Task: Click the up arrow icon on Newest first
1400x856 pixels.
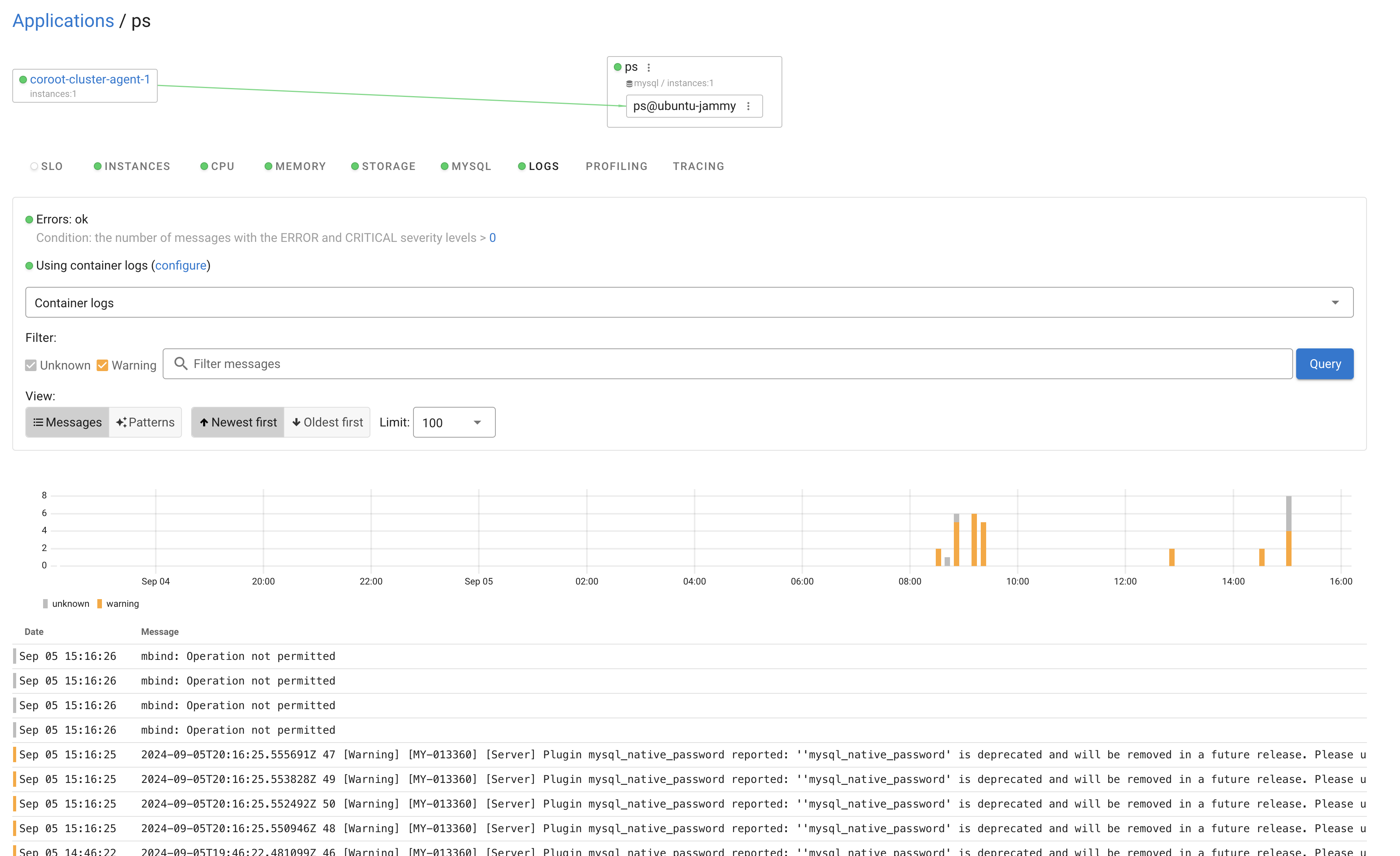Action: click(204, 423)
